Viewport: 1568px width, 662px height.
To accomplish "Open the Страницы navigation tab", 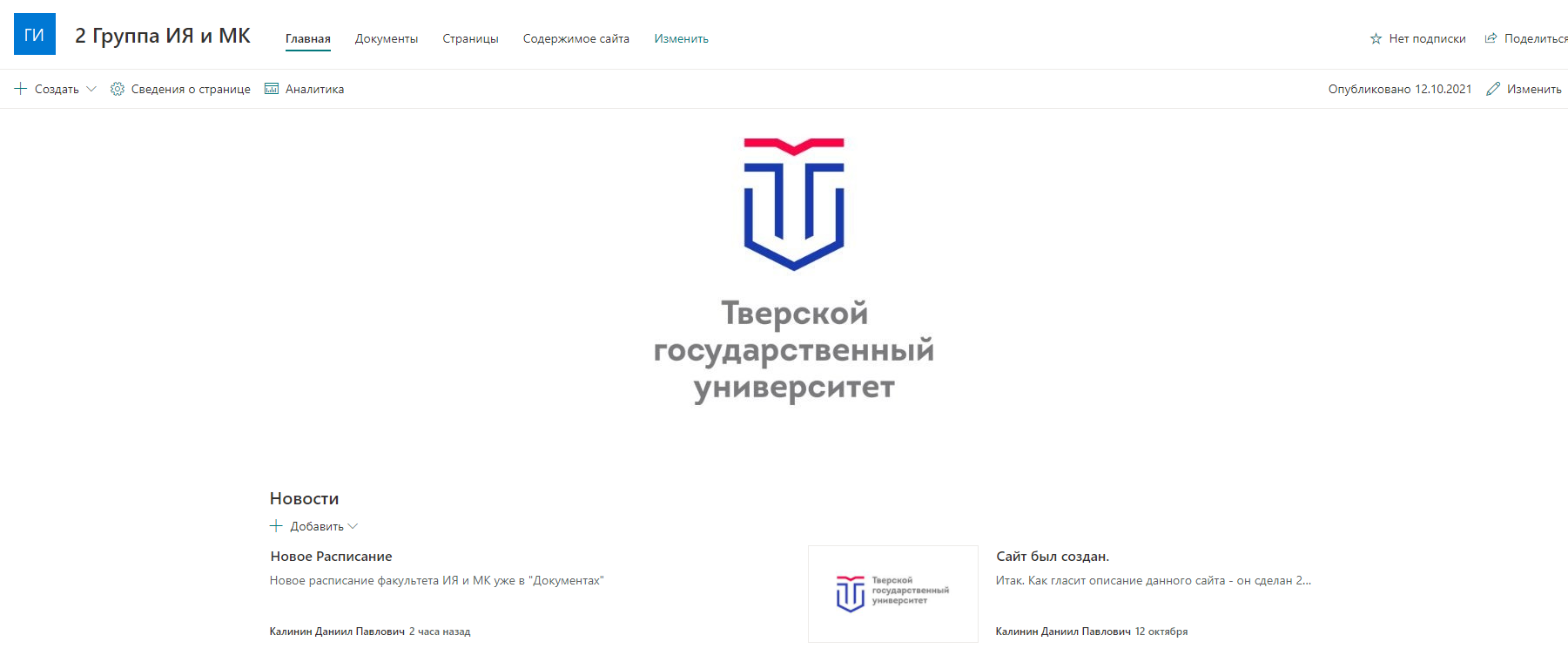I will (x=470, y=39).
